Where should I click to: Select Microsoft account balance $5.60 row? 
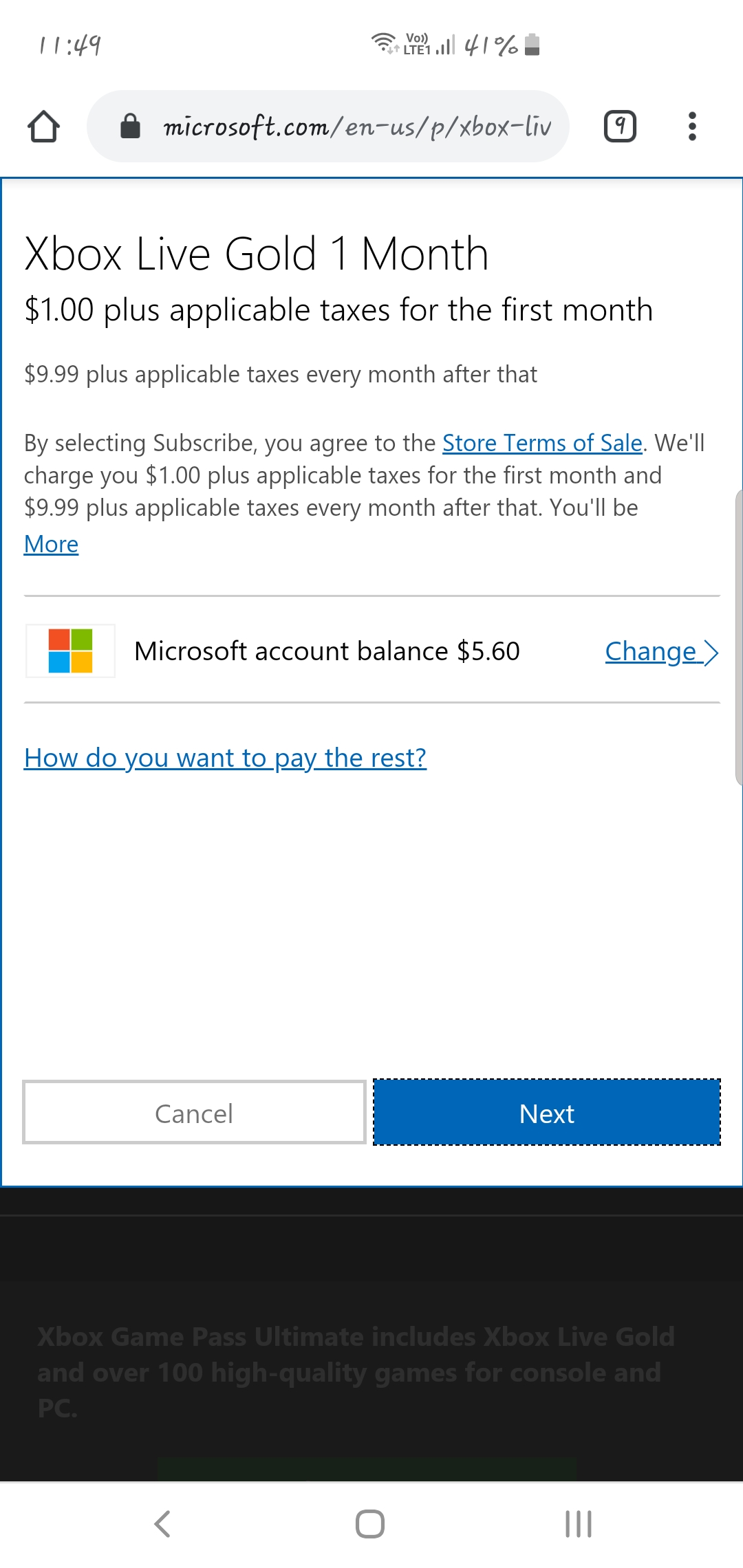coord(372,651)
